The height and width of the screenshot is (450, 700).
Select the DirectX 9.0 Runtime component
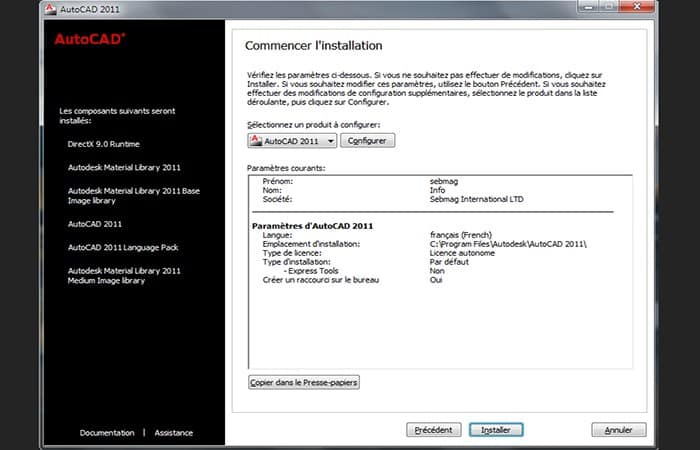coord(104,144)
